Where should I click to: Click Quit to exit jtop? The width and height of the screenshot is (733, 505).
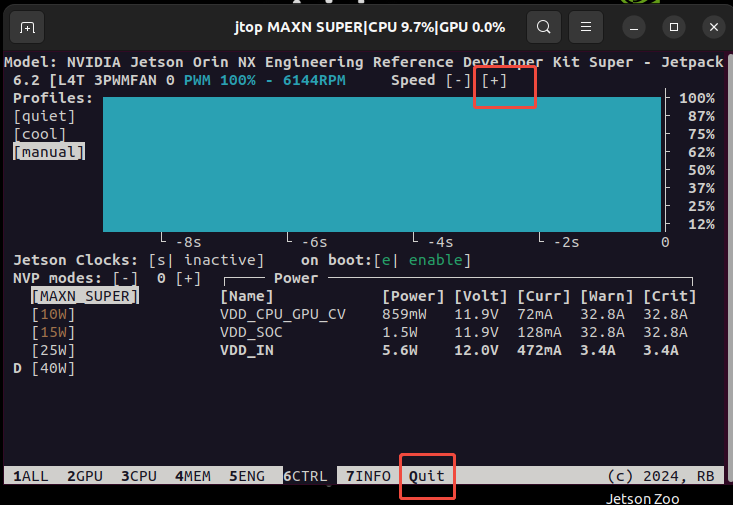coord(427,476)
